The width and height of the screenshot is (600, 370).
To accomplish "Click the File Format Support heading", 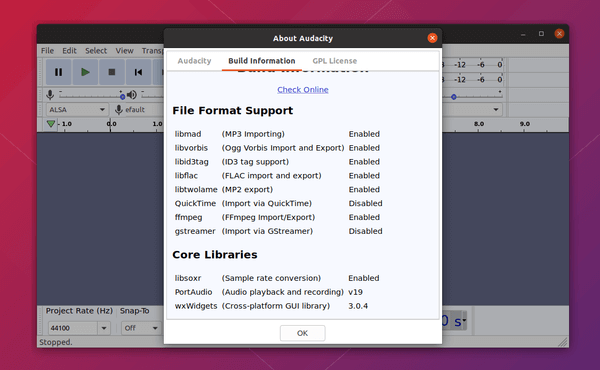I will click(232, 110).
